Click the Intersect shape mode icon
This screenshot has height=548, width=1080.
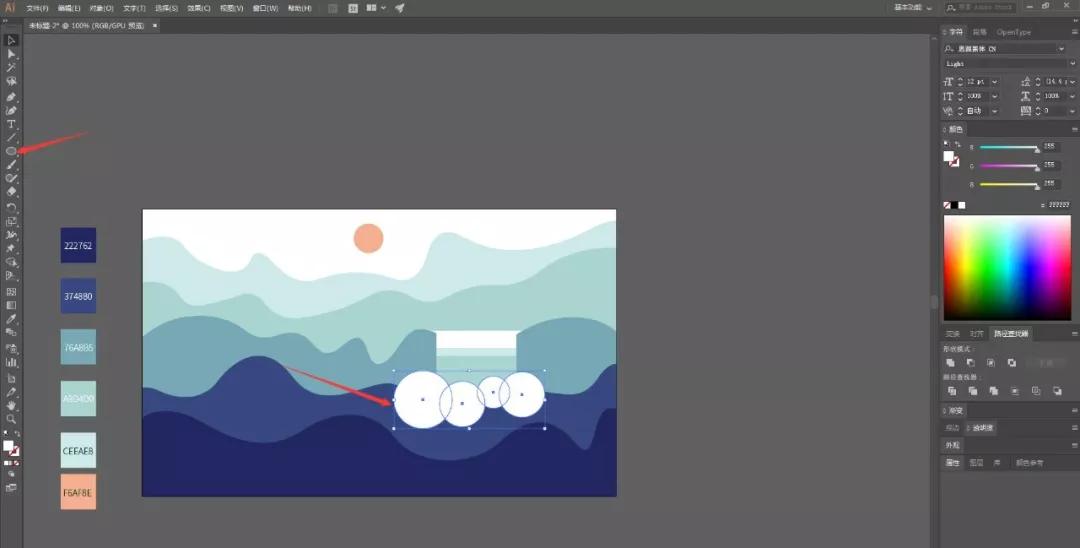tap(991, 363)
